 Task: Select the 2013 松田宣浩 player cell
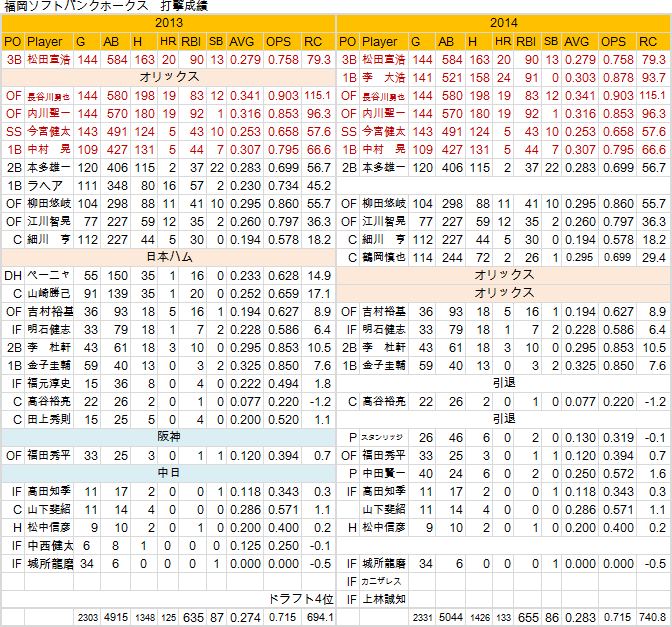[x=49, y=60]
